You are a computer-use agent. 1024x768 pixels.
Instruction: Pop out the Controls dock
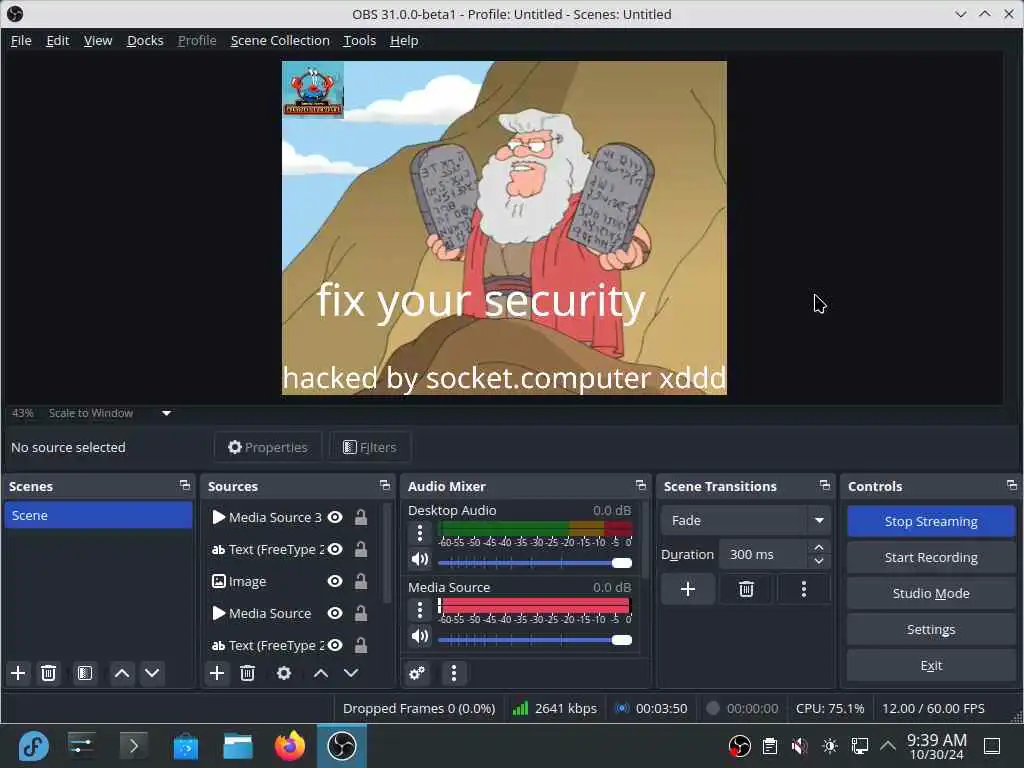[1012, 486]
